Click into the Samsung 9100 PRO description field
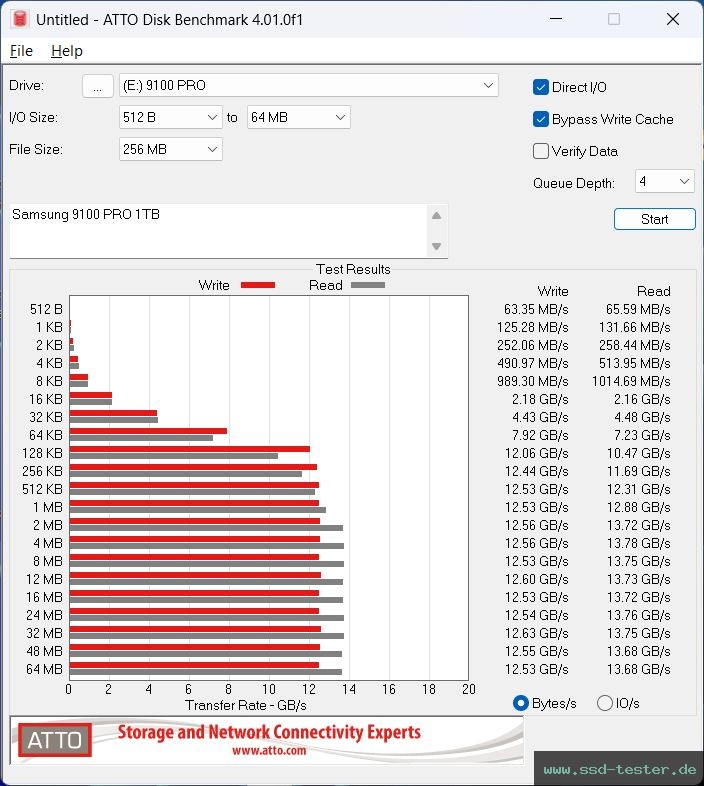This screenshot has width=704, height=786. [x=218, y=231]
